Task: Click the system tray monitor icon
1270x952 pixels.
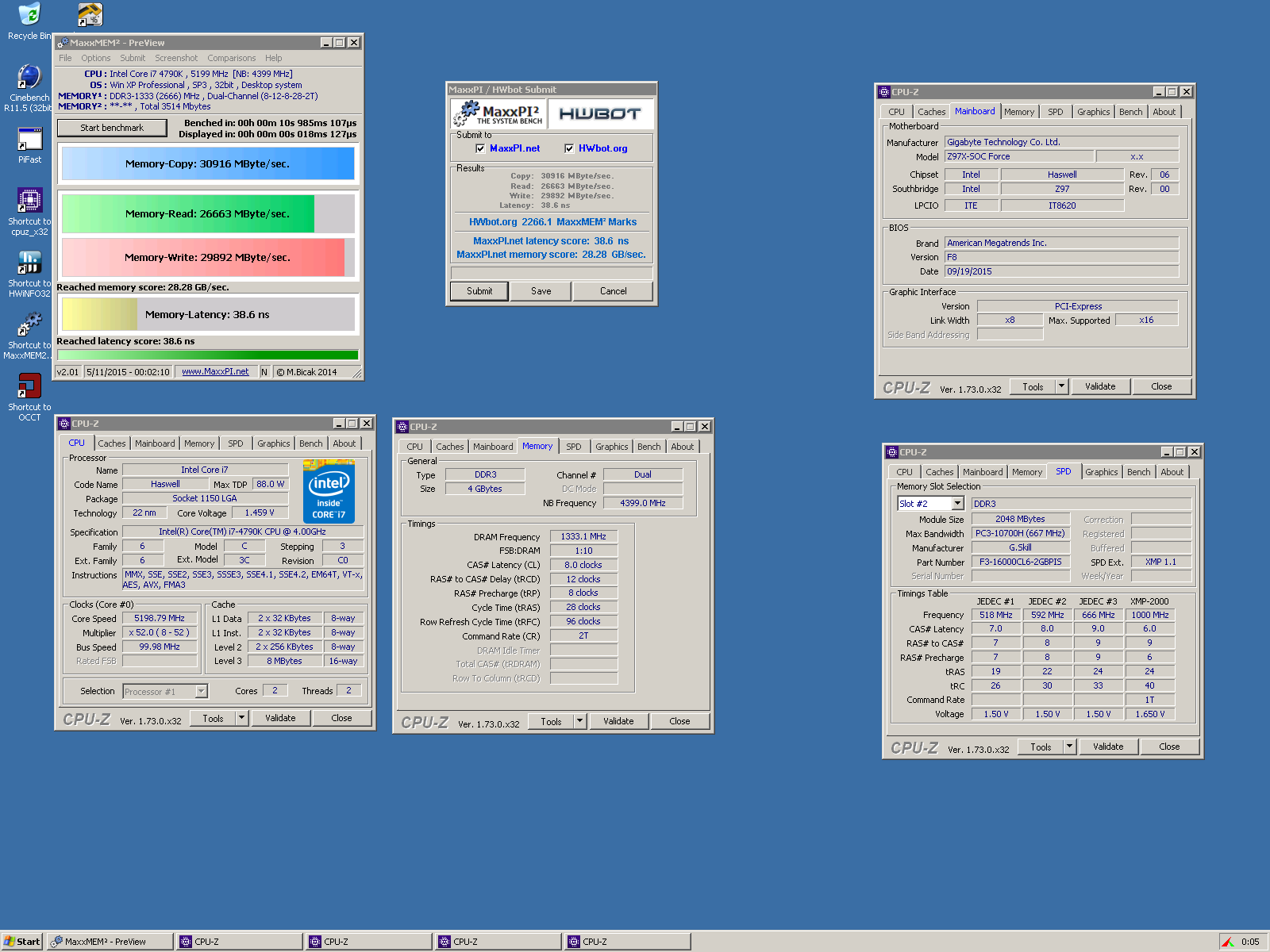Action: (1228, 942)
